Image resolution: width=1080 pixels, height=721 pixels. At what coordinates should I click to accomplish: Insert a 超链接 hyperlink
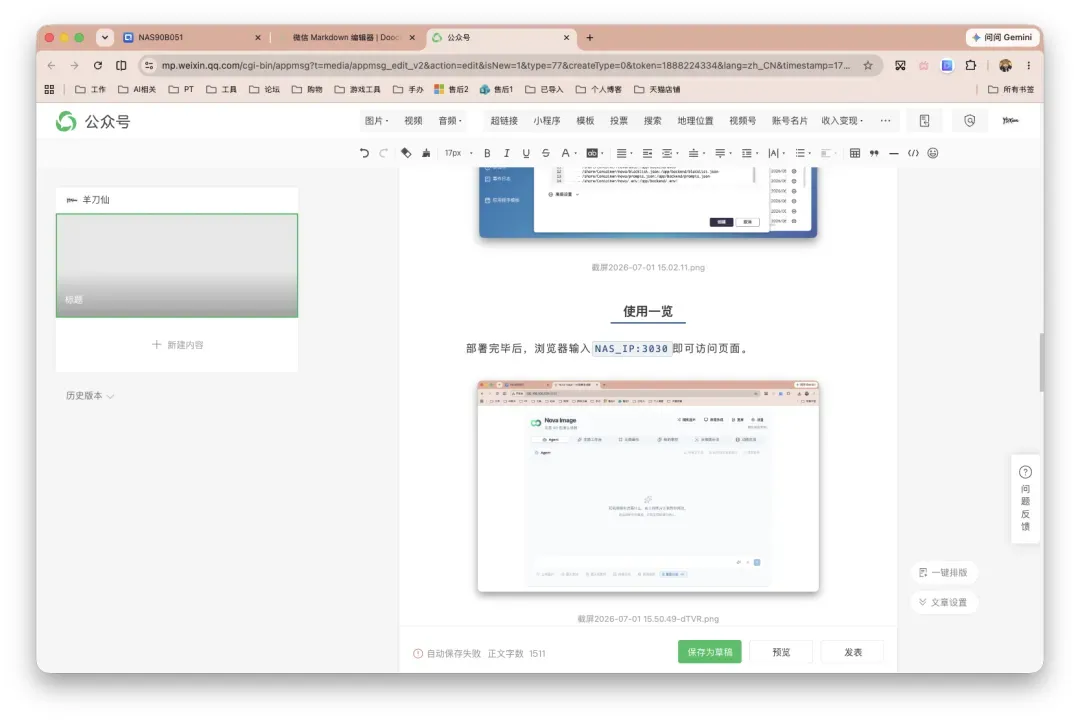point(504,121)
